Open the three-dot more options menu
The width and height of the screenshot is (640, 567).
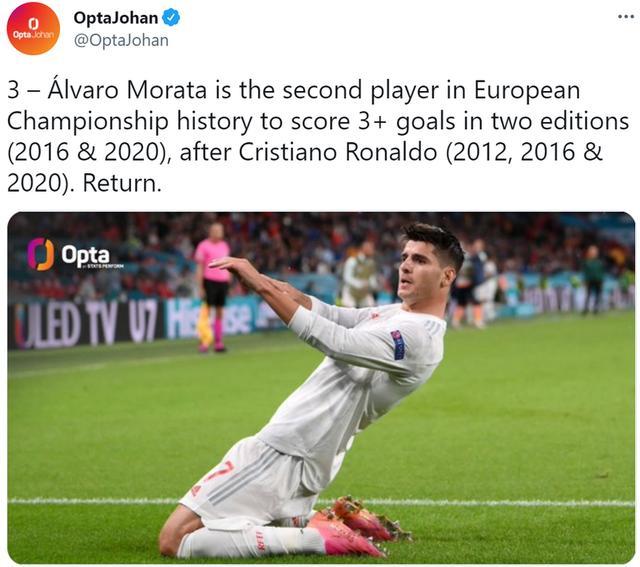(625, 17)
